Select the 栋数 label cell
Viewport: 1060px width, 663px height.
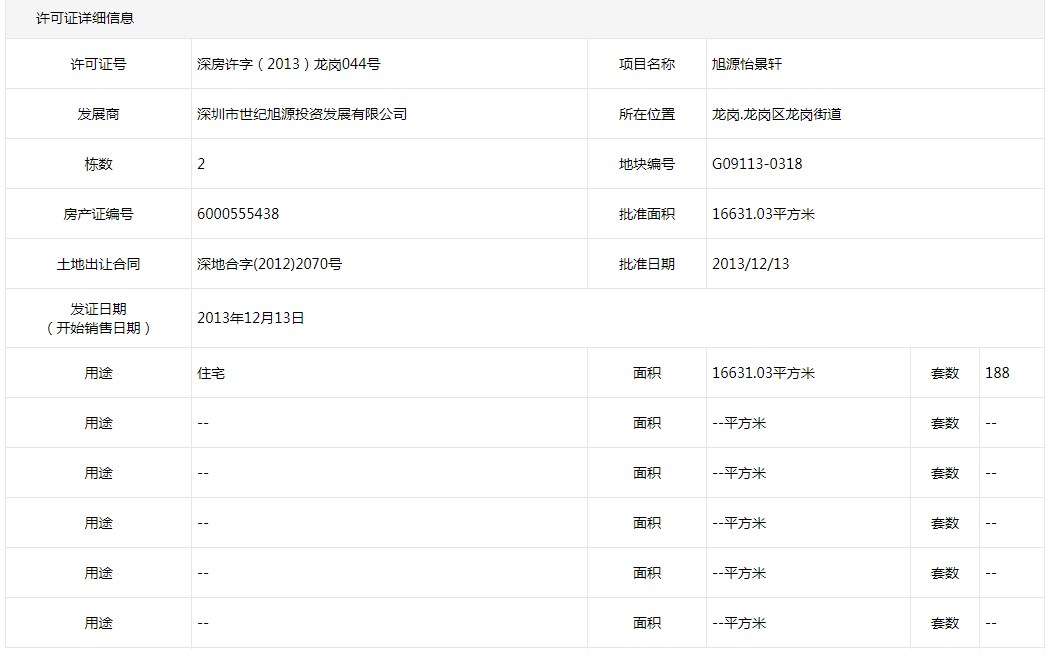pyautogui.click(x=99, y=164)
